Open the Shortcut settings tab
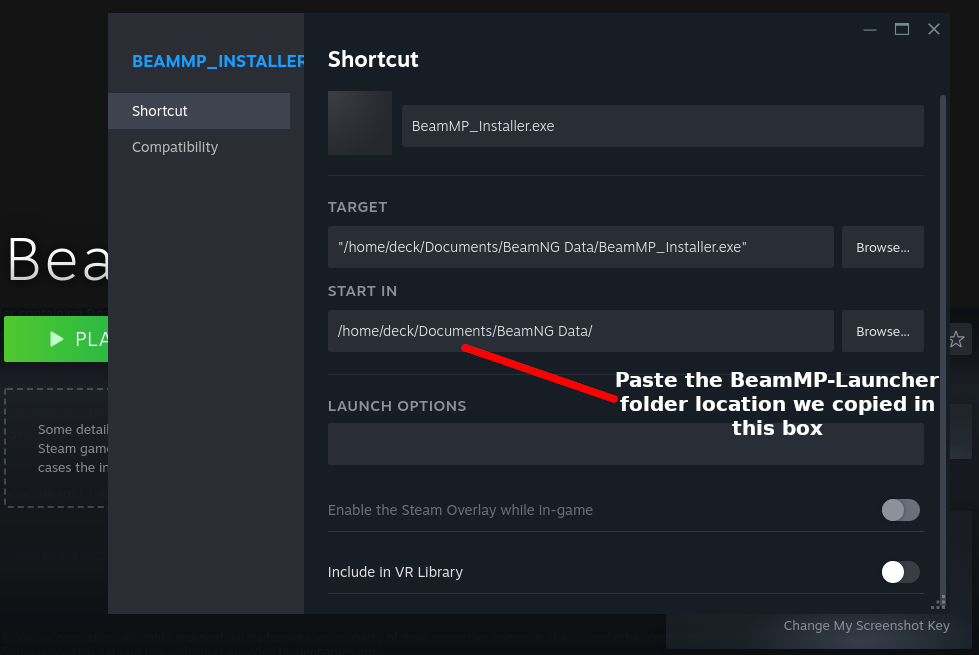 [x=199, y=111]
